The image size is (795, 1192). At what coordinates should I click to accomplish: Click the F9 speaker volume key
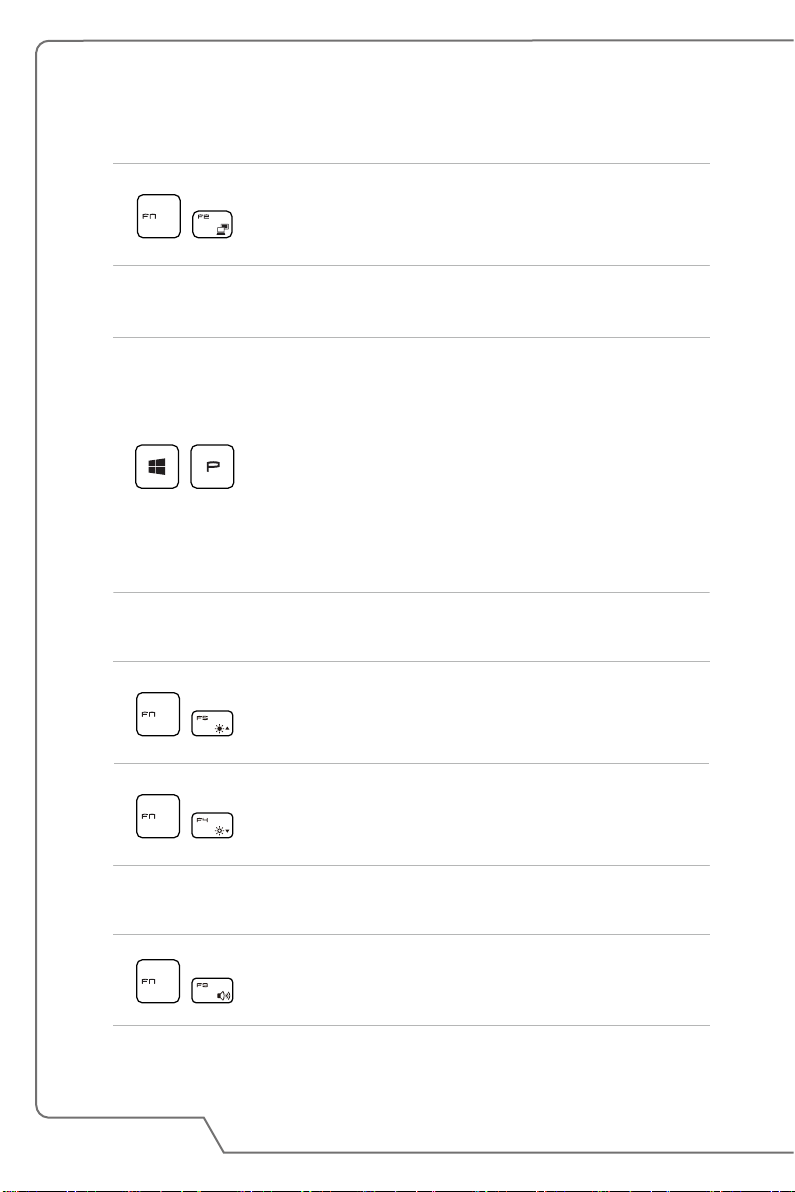(x=212, y=990)
